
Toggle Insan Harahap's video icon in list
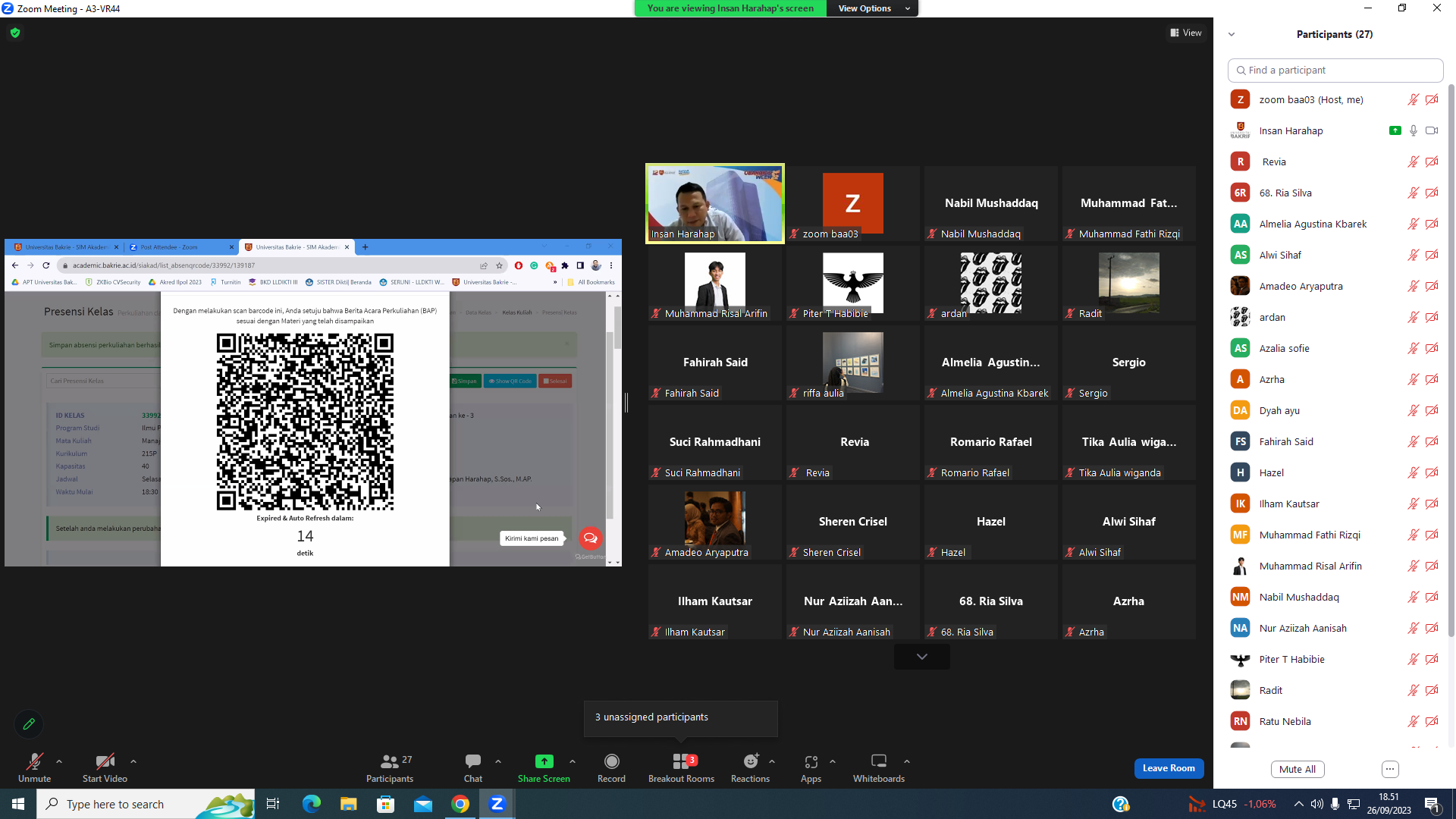pyautogui.click(x=1432, y=130)
